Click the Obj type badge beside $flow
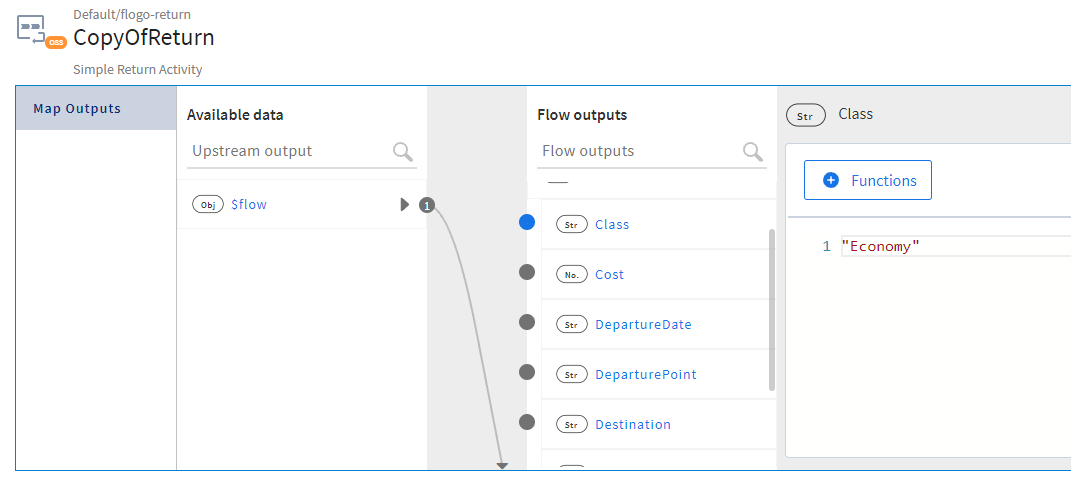The width and height of the screenshot is (1071, 481). [x=207, y=205]
